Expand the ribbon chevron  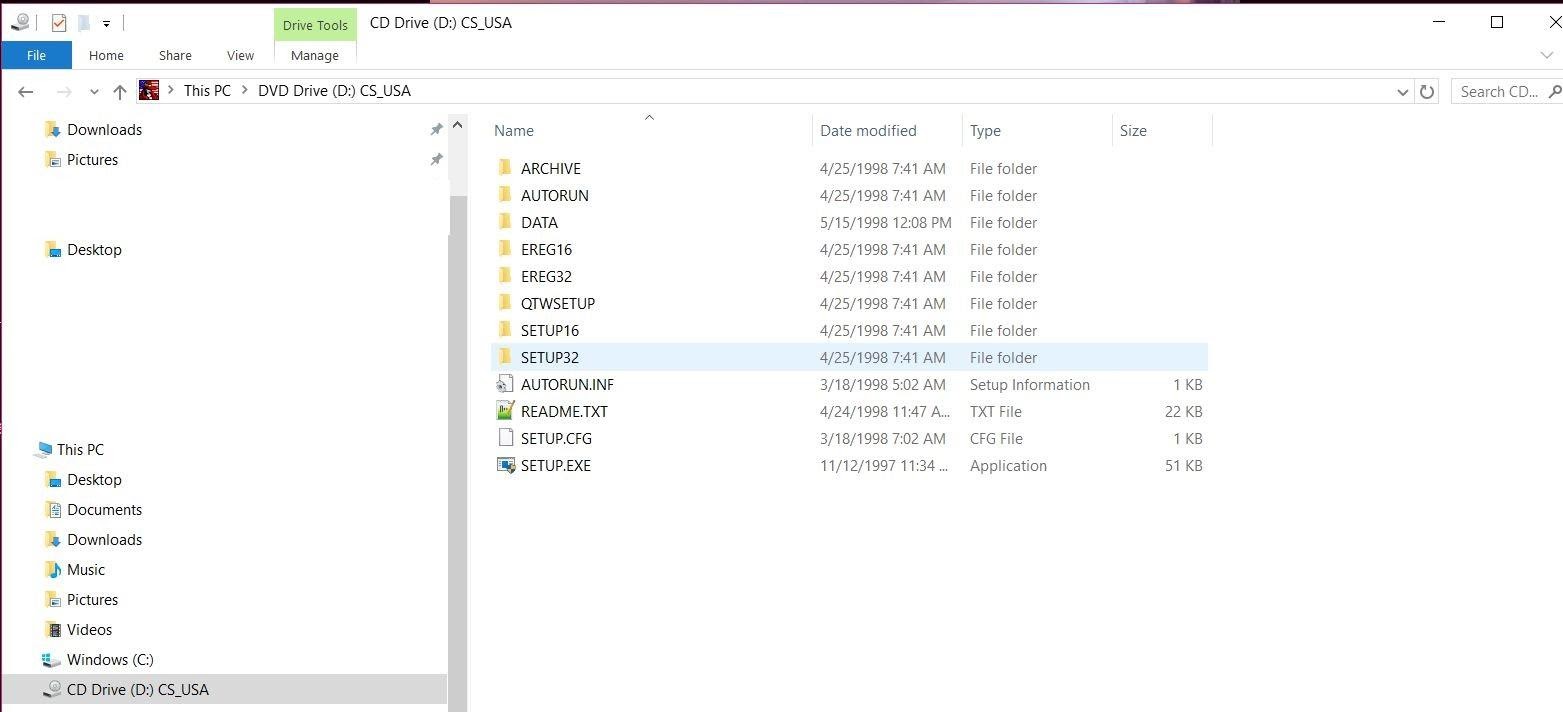(1547, 55)
